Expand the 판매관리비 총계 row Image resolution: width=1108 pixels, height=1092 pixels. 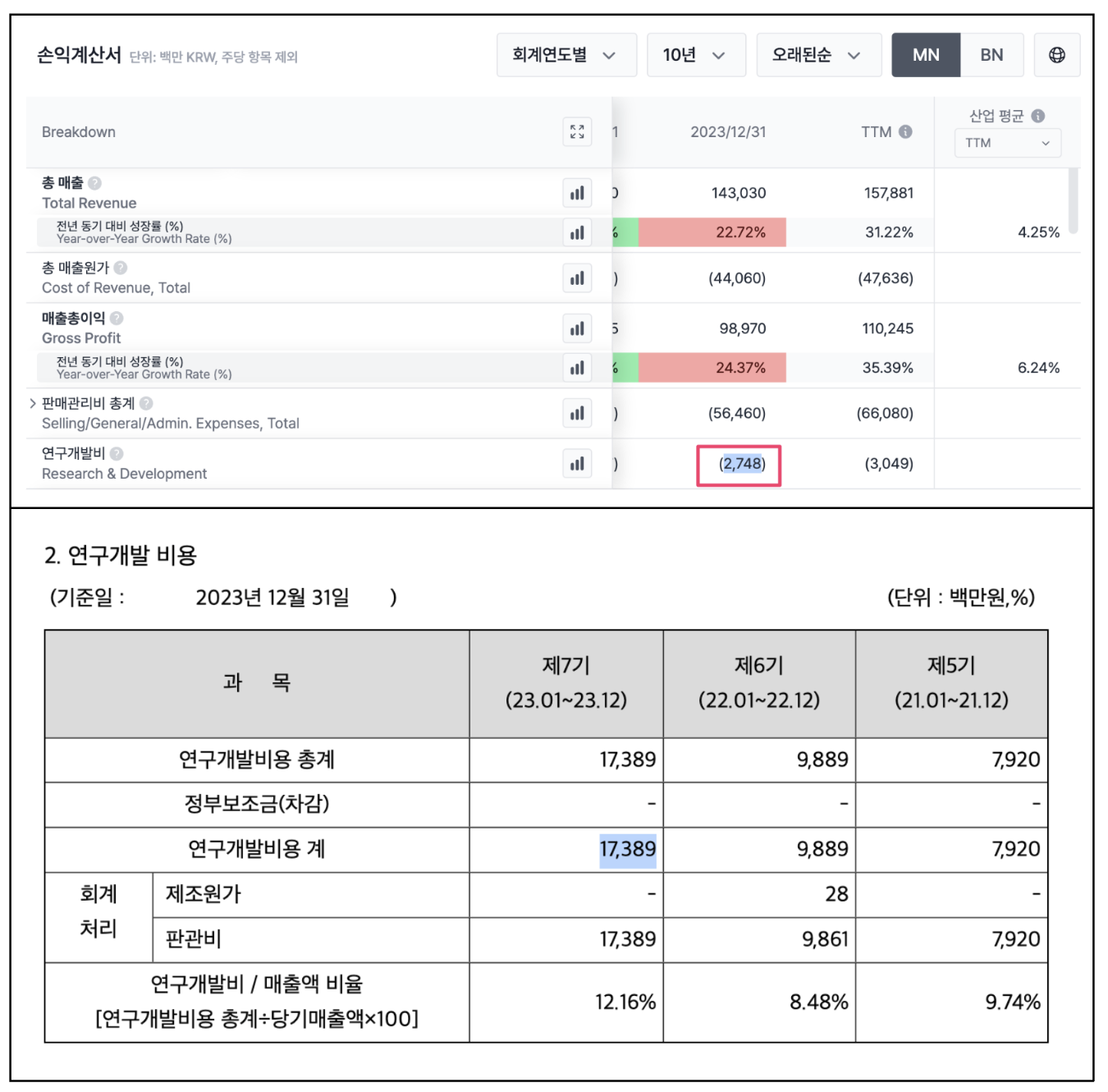(33, 403)
